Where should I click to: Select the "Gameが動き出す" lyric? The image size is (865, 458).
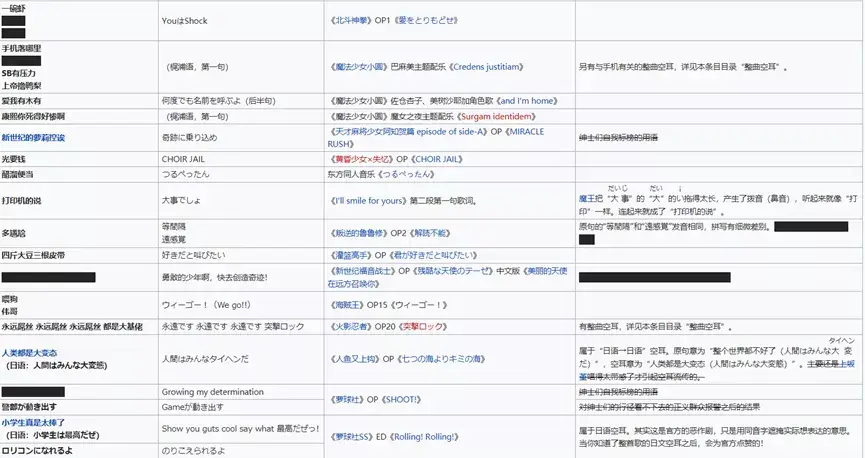pos(193,407)
